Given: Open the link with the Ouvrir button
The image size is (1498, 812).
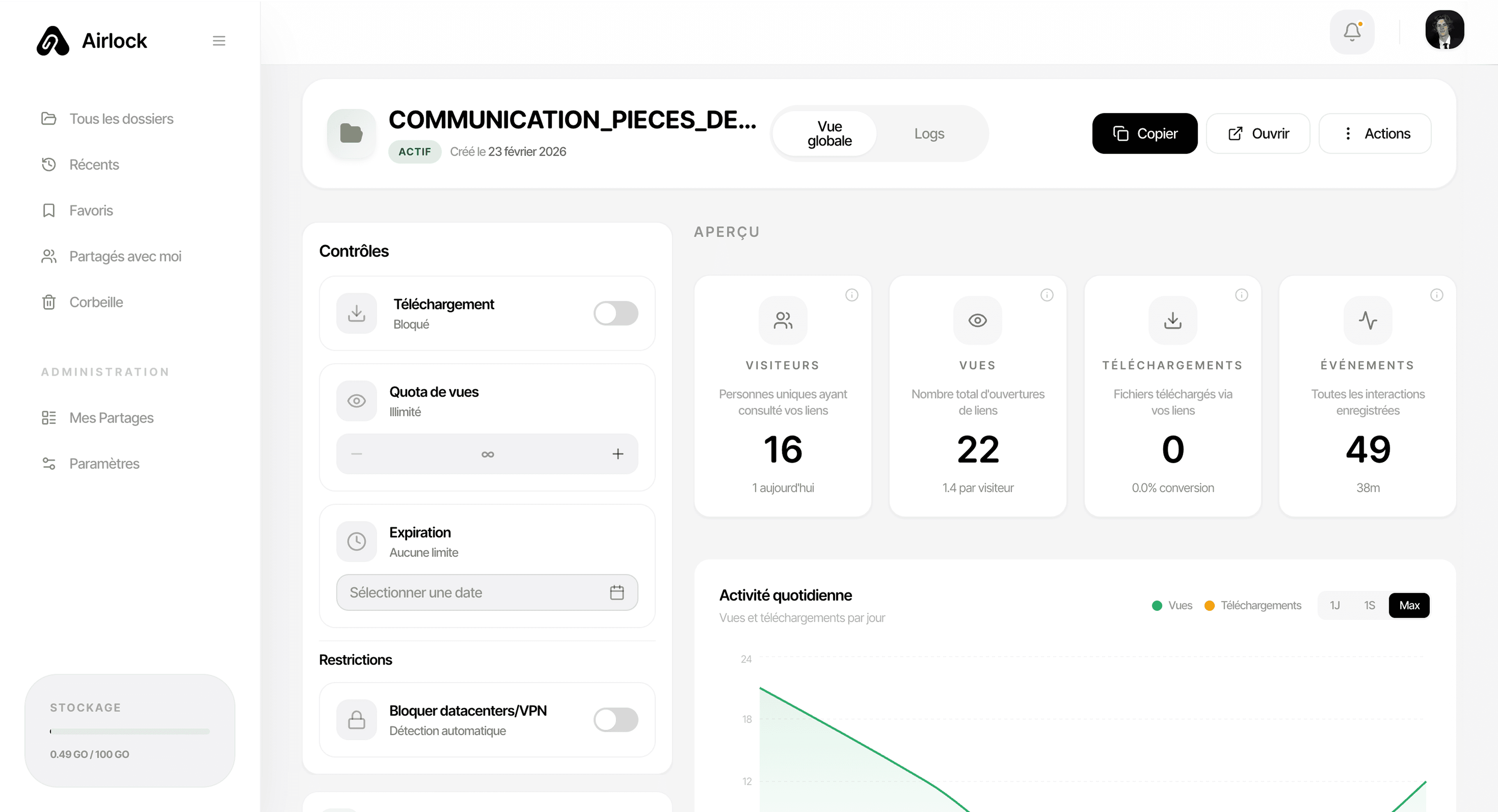Looking at the screenshot, I should tap(1258, 133).
